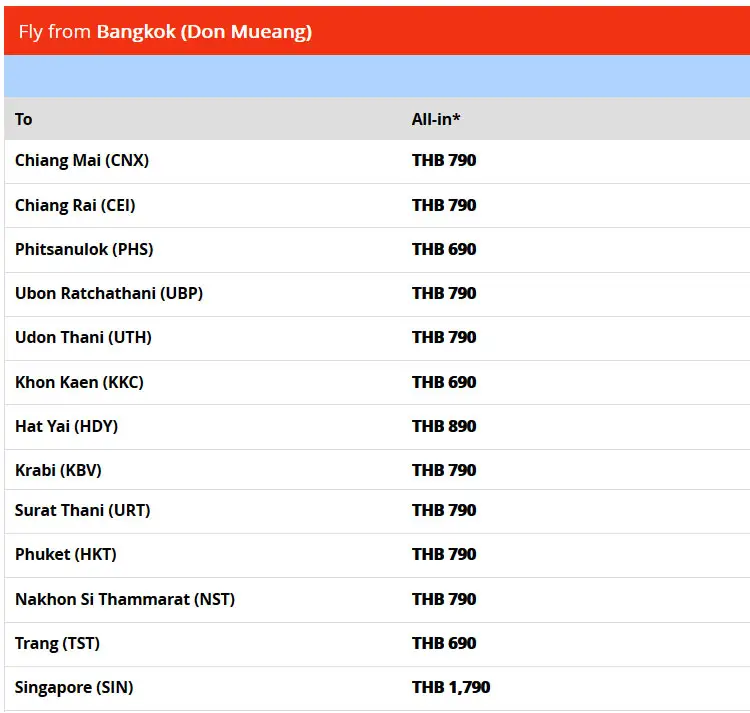Click Singapore (SIN) destination

pos(74,687)
